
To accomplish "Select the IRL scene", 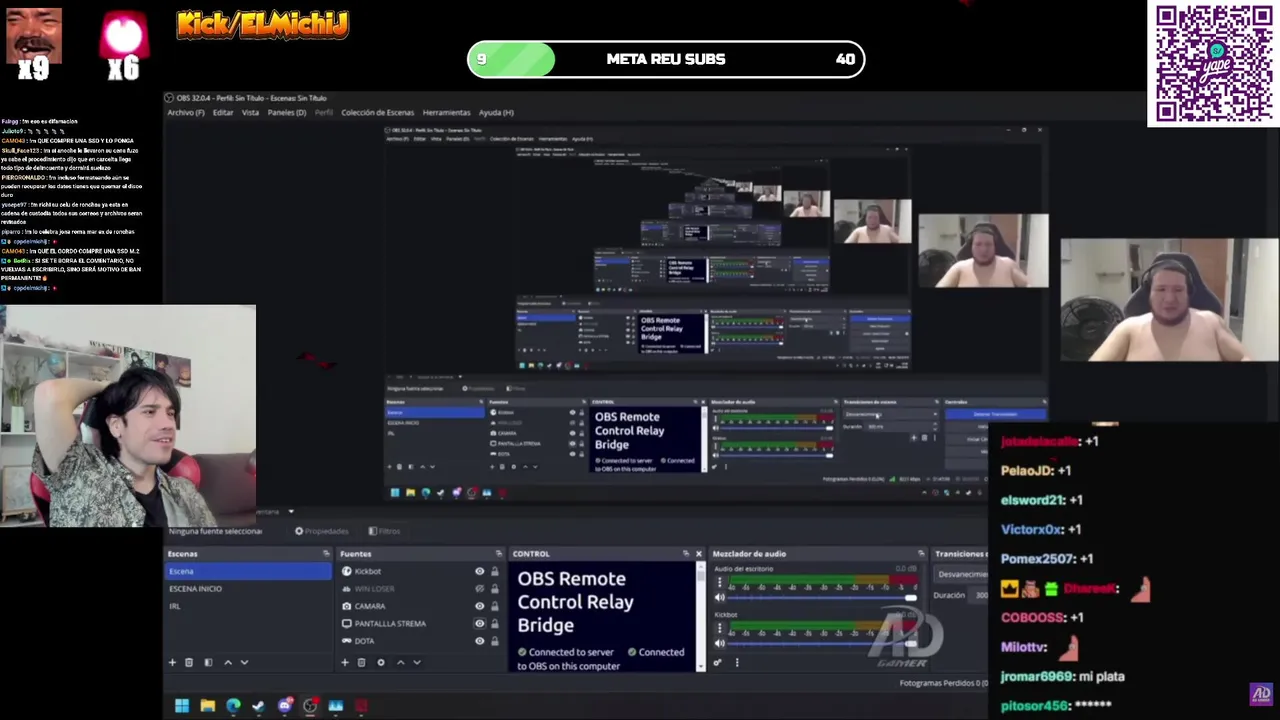I will 248,606.
